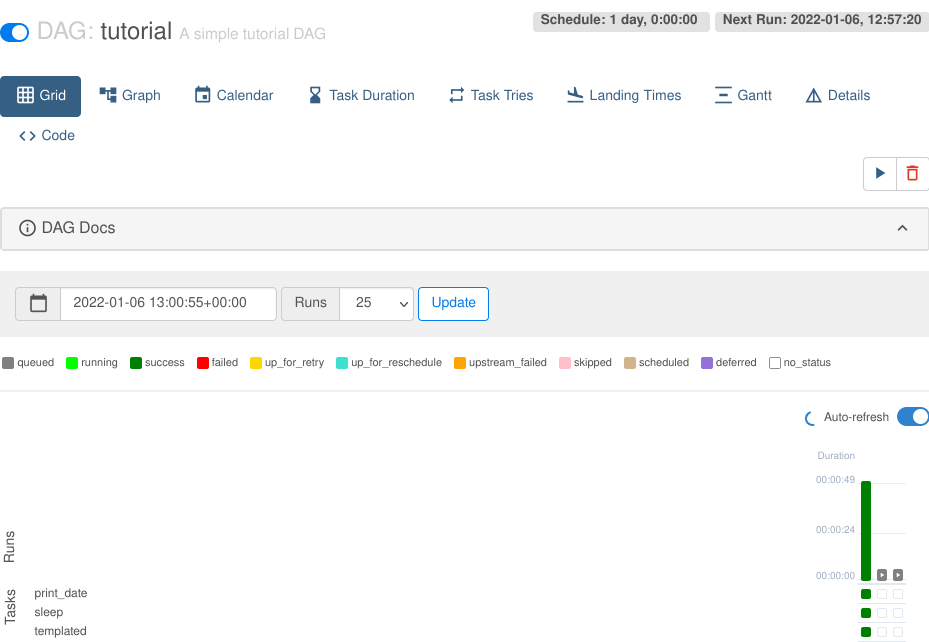
Task: Click the print_date task name
Action: pyautogui.click(x=60, y=593)
